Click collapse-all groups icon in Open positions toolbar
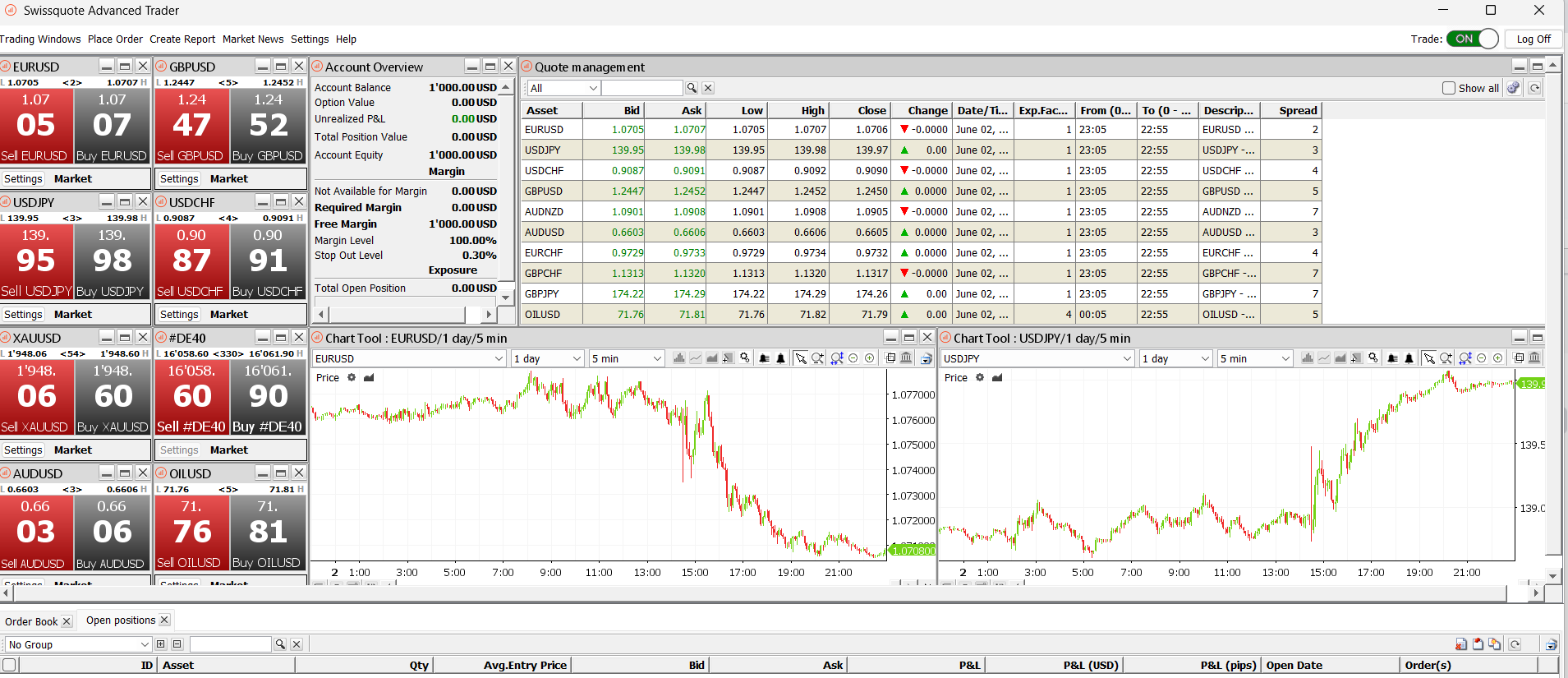 click(177, 644)
